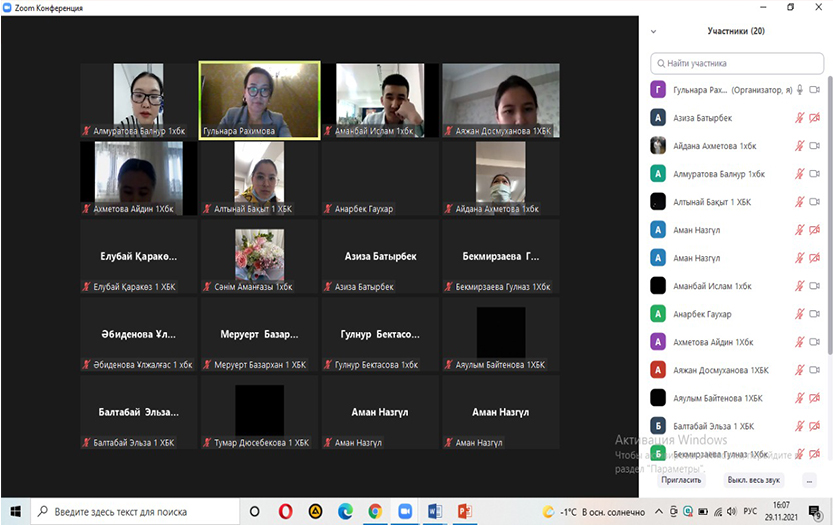Select Алмуратова Балнур 1хбк in the participants list
Screen dimensions: 833x525
710,173
